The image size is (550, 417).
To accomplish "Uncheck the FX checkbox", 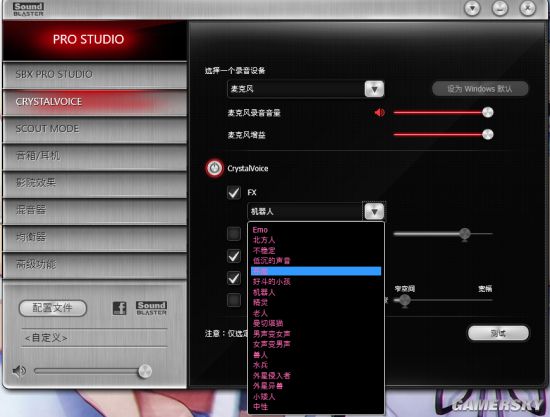I will [234, 193].
